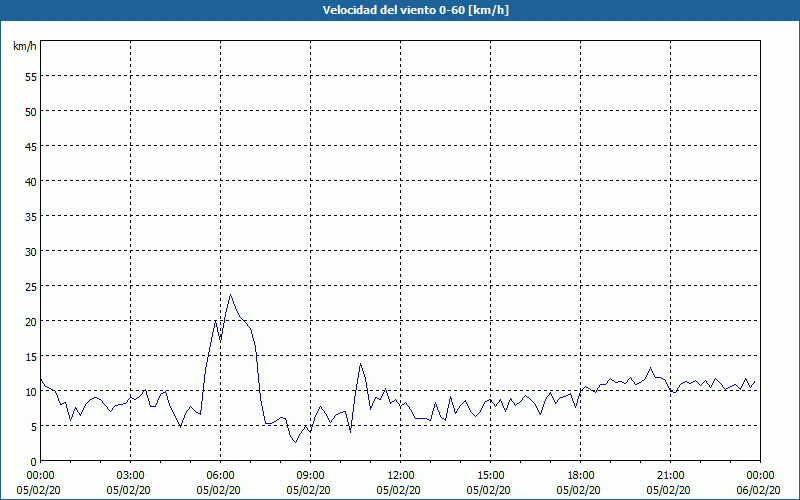The height and width of the screenshot is (500, 800).
Task: Click the wind speed peak near 06:00
Action: click(231, 294)
